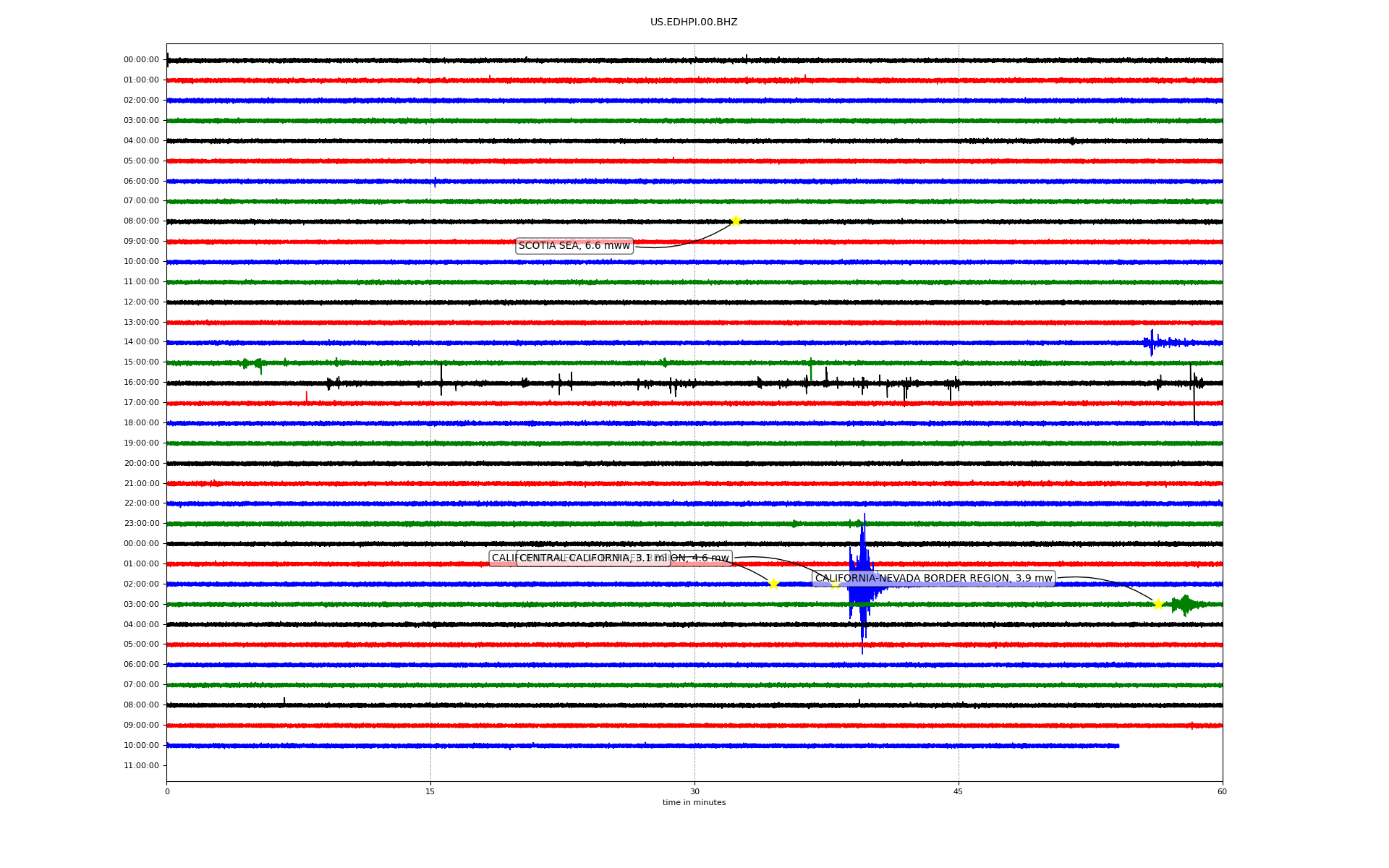Click the plot title US.EDHPI.00.BHZ

pos(694,22)
